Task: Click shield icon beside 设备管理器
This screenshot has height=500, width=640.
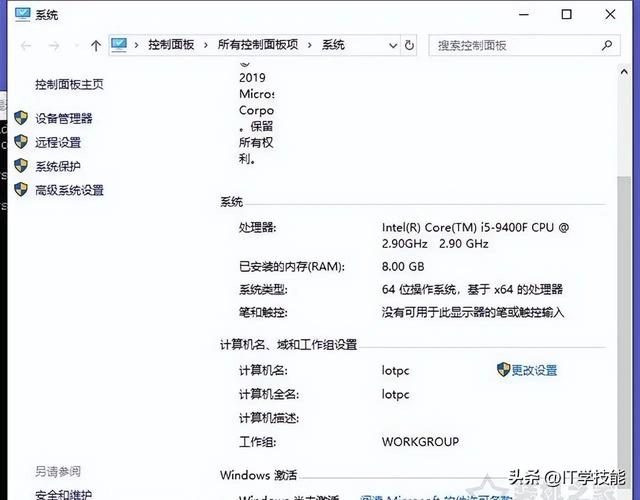Action: (21, 118)
